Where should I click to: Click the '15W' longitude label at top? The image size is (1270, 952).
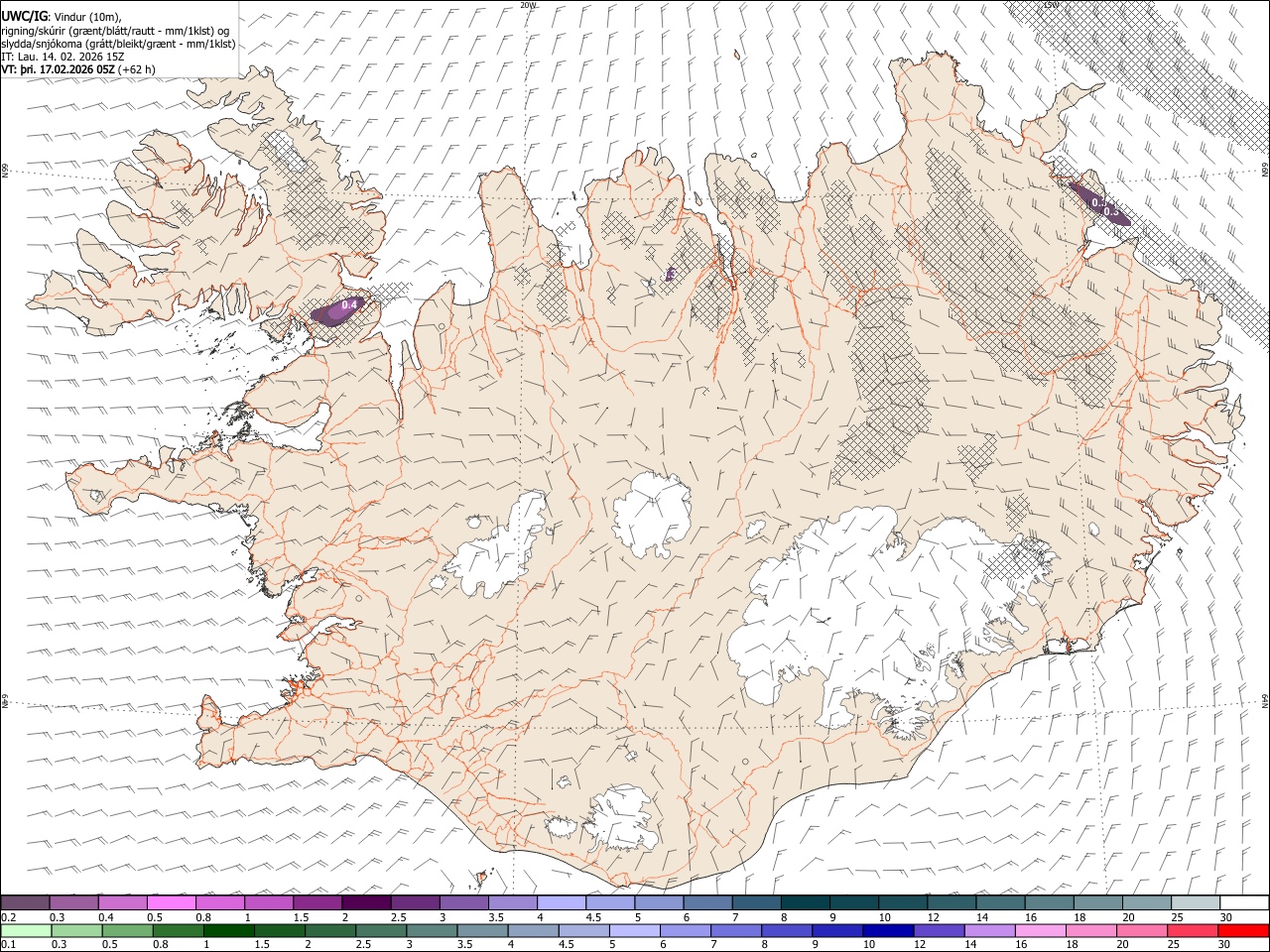[x=1051, y=5]
